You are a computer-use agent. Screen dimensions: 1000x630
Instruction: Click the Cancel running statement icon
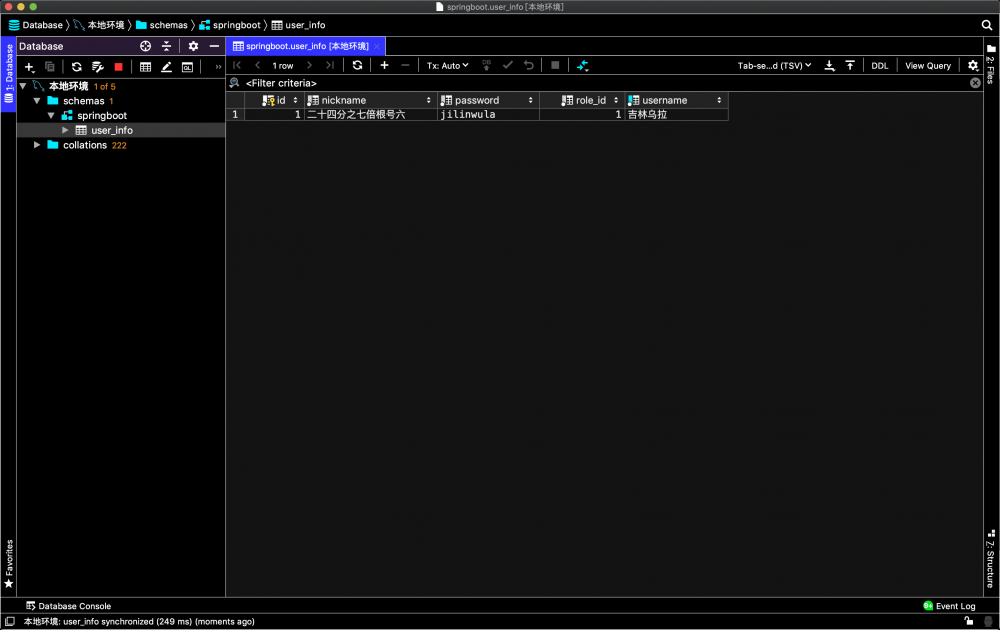coord(555,65)
